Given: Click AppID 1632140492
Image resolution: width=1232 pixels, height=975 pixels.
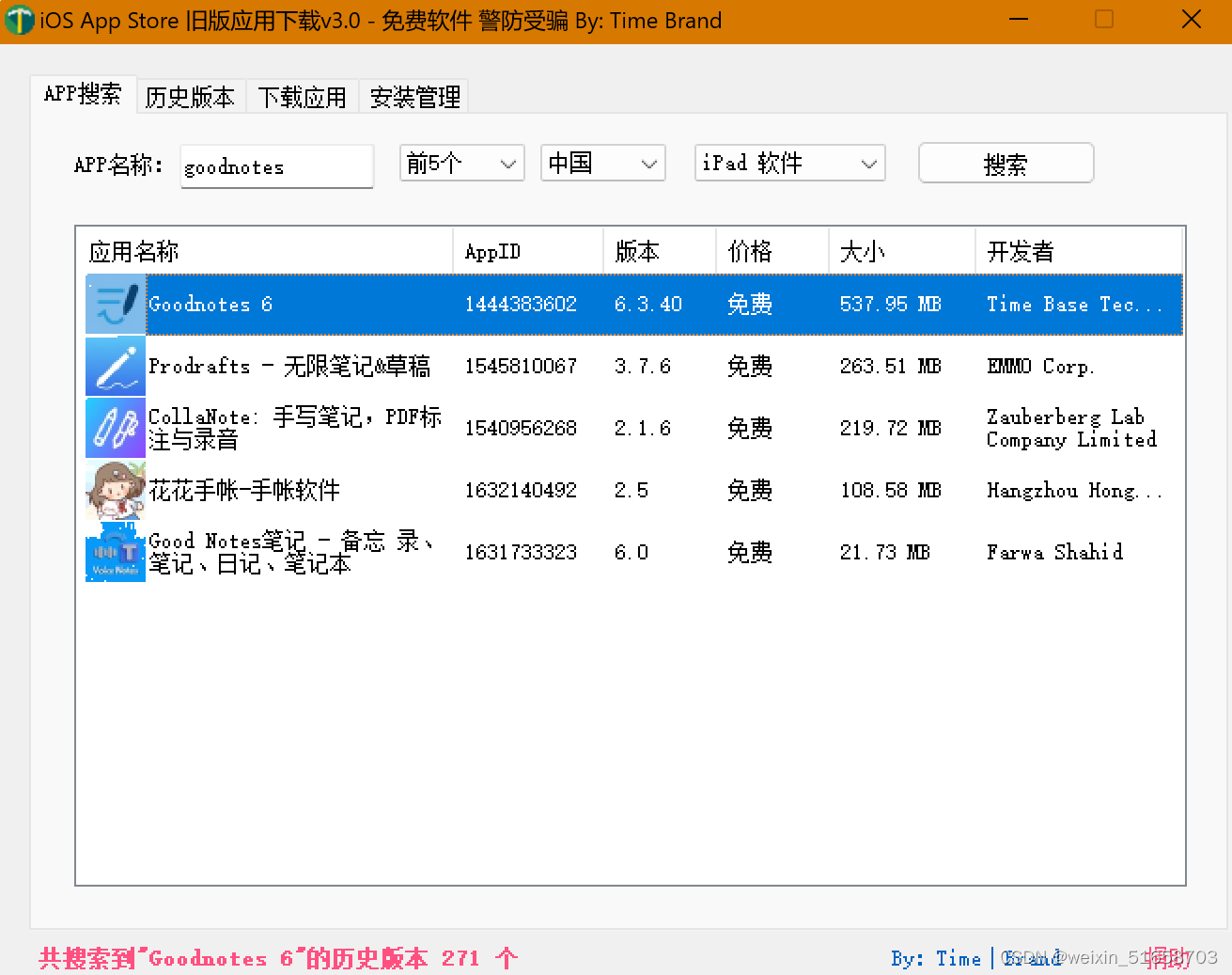Looking at the screenshot, I should 521,490.
